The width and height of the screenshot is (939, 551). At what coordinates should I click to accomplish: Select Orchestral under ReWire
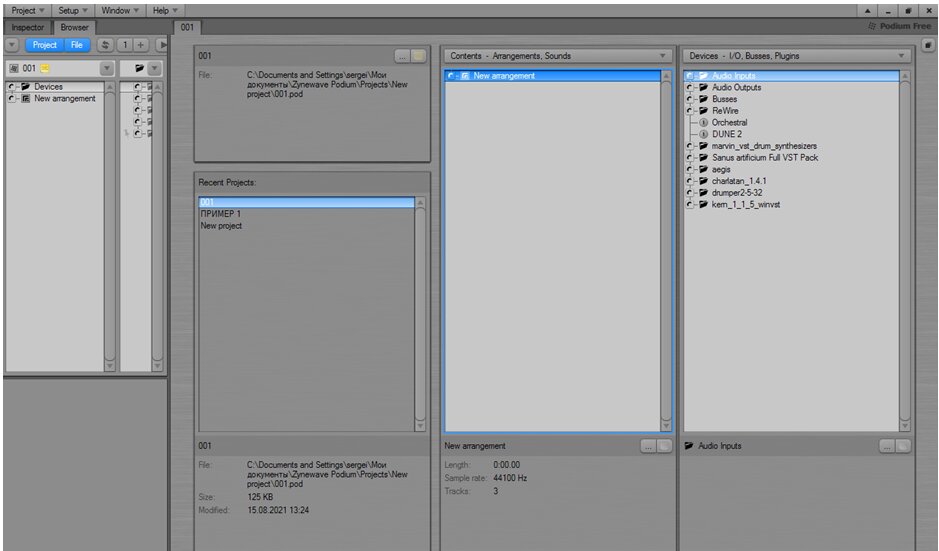pos(729,123)
